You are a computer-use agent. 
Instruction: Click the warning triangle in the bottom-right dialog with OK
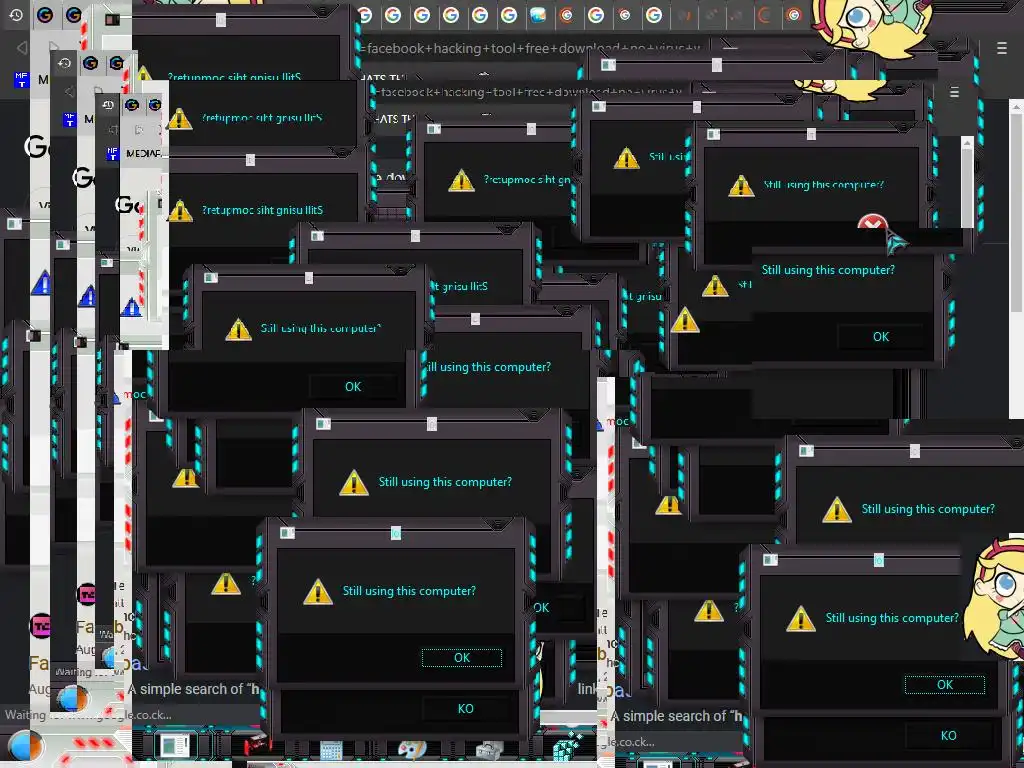[801, 619]
